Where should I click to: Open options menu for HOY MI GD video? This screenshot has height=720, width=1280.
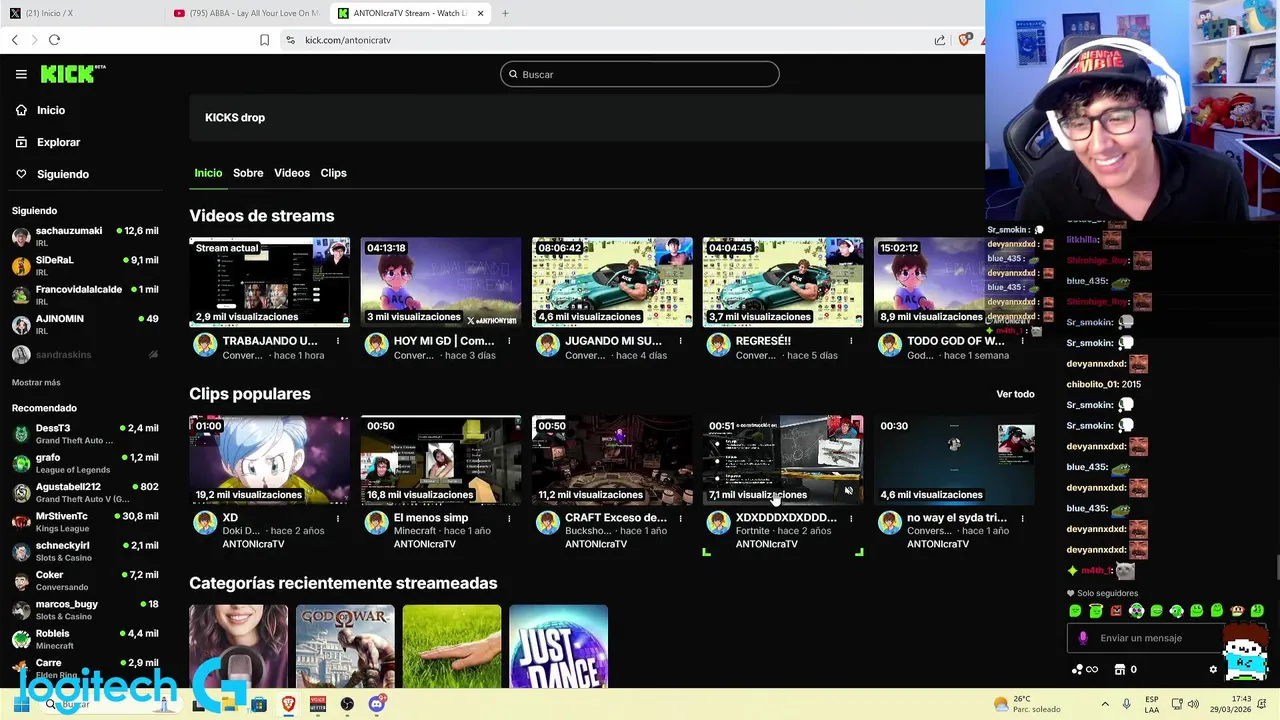click(x=509, y=341)
